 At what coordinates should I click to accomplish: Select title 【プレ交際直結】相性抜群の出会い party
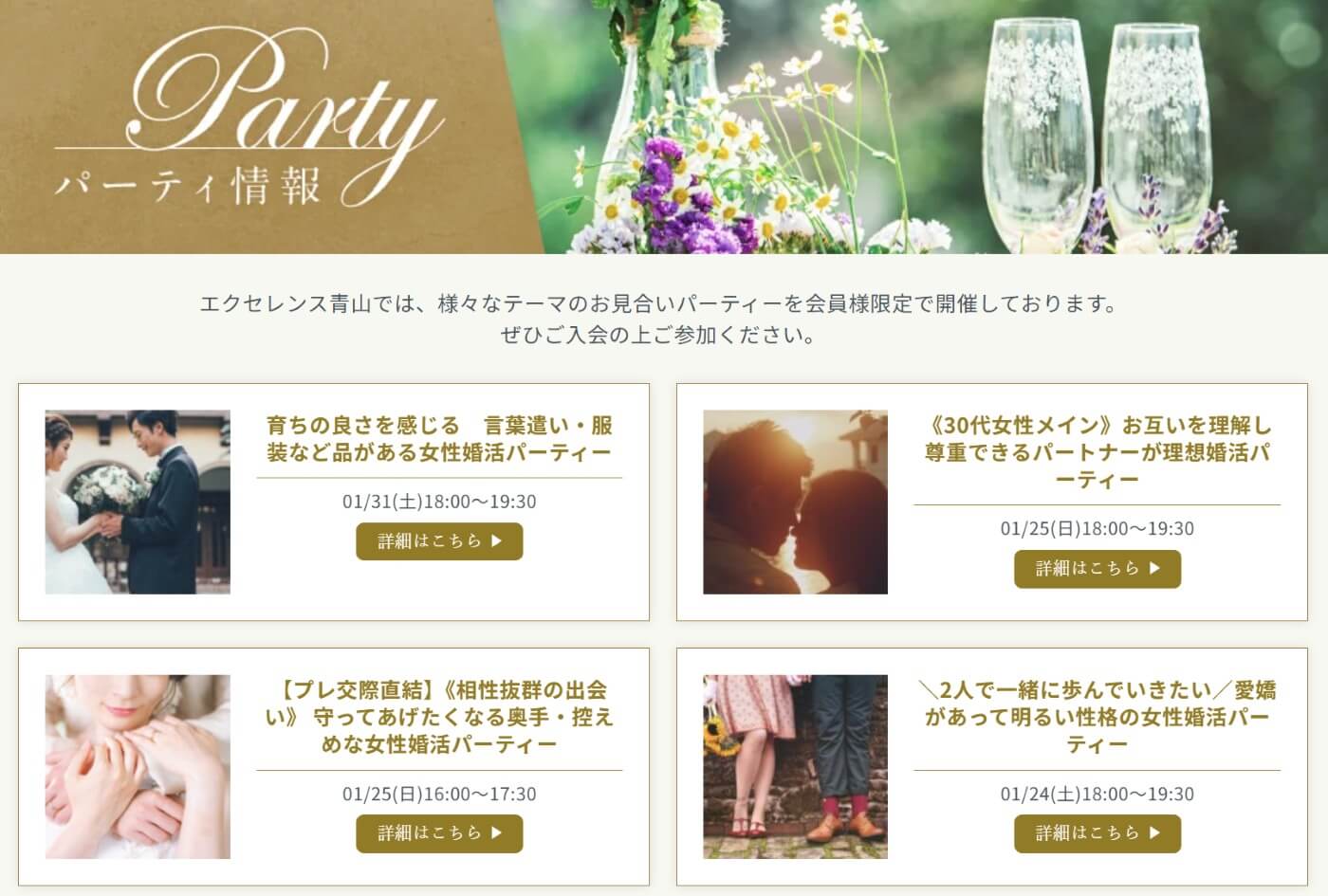[x=439, y=717]
